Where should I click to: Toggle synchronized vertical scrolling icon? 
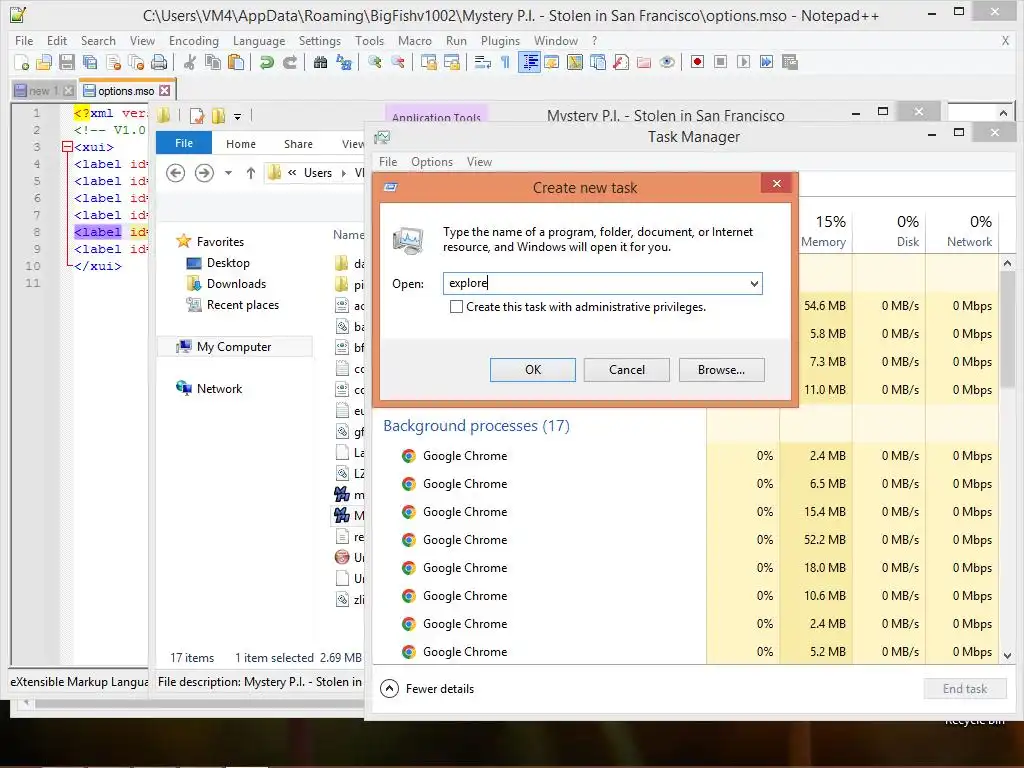point(428,62)
